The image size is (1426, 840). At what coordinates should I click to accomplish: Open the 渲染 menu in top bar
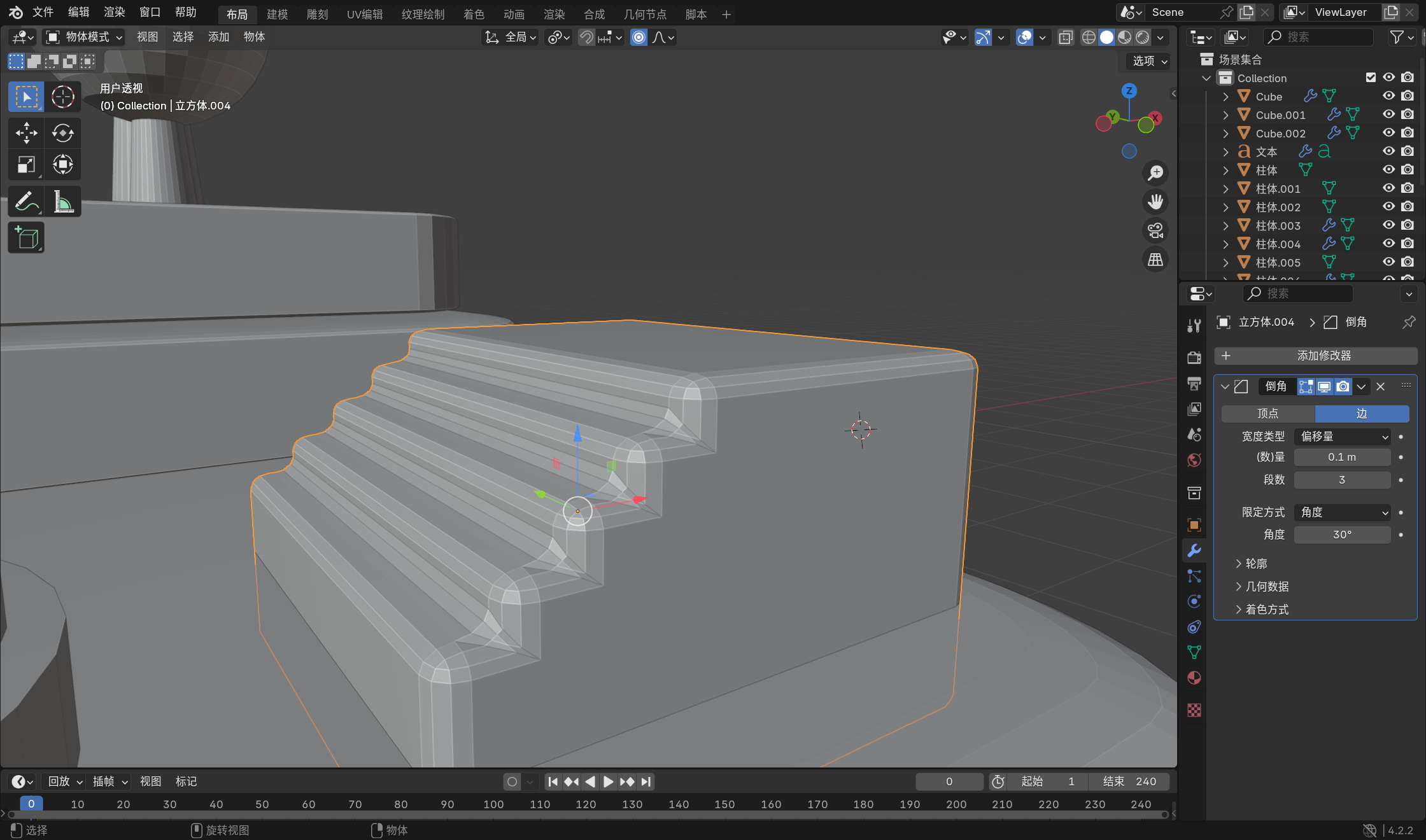click(114, 12)
